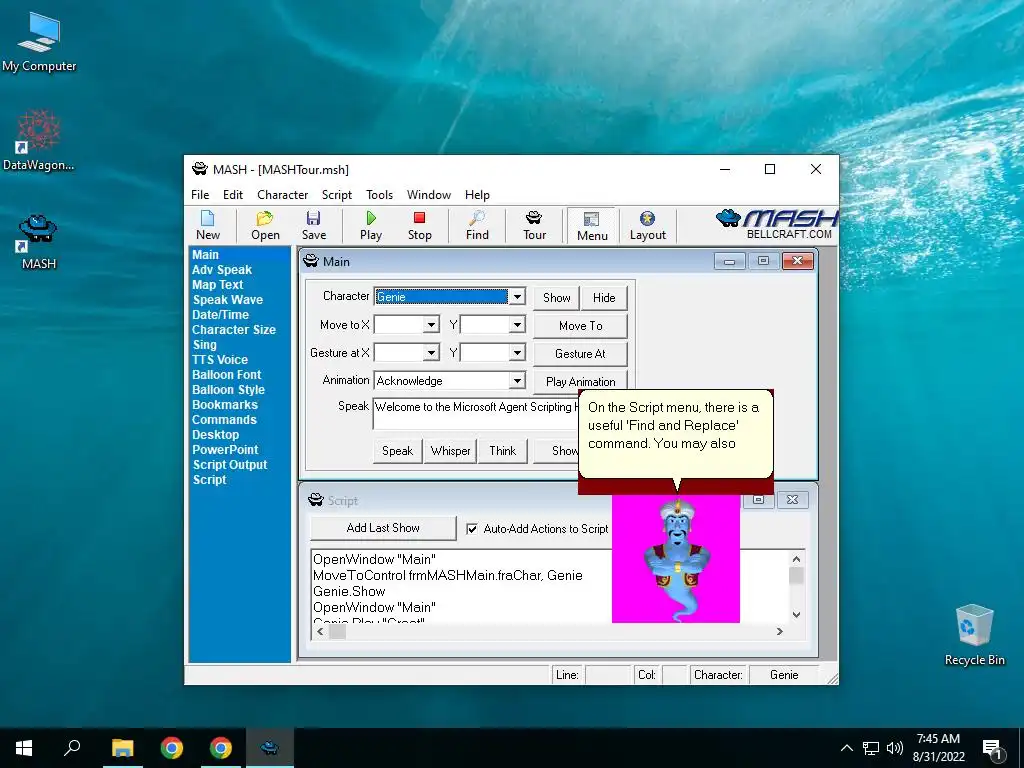Image resolution: width=1024 pixels, height=768 pixels.
Task: Select Bookmarks in sidebar
Action: [x=225, y=405]
